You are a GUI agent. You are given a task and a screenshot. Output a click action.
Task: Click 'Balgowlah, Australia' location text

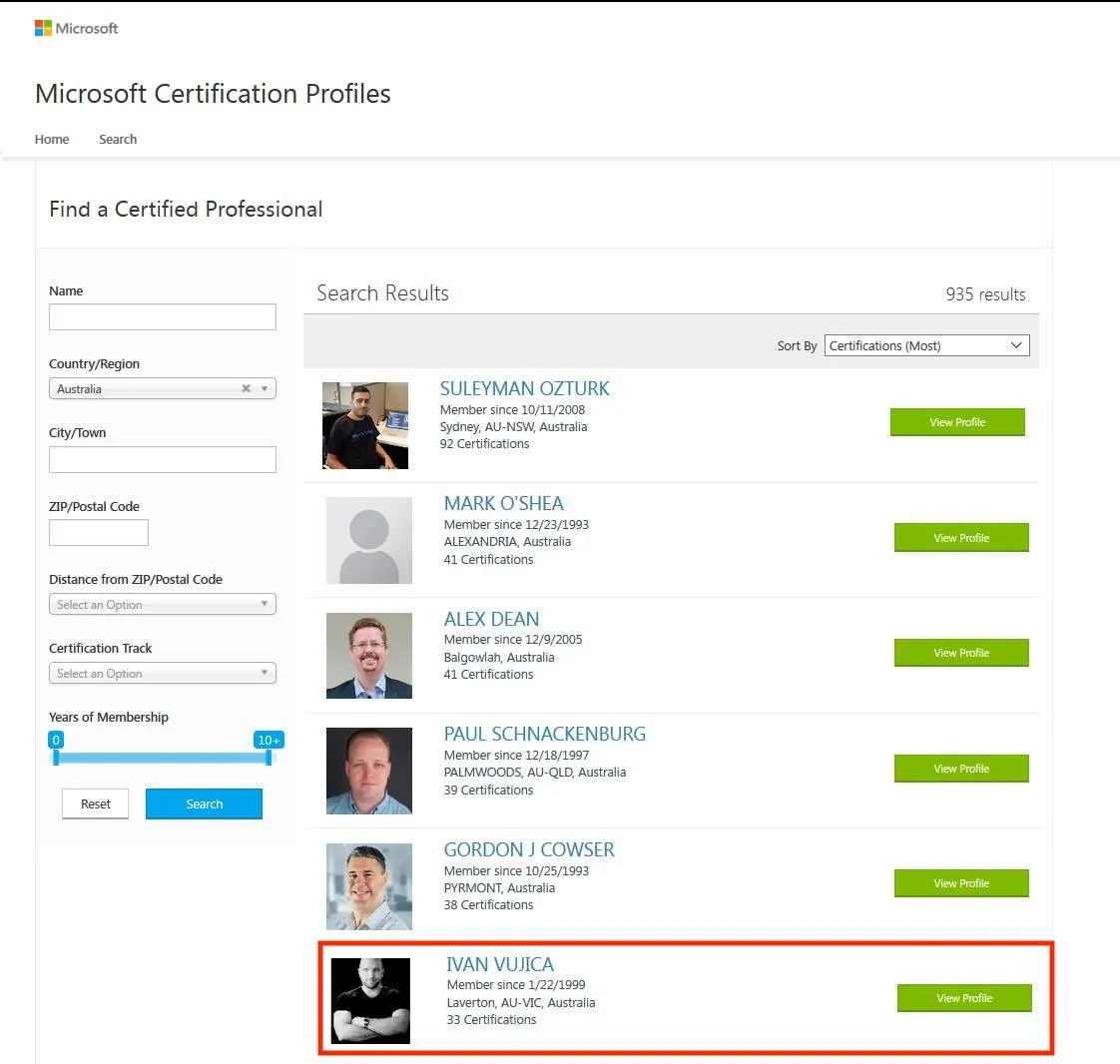[x=498, y=657]
